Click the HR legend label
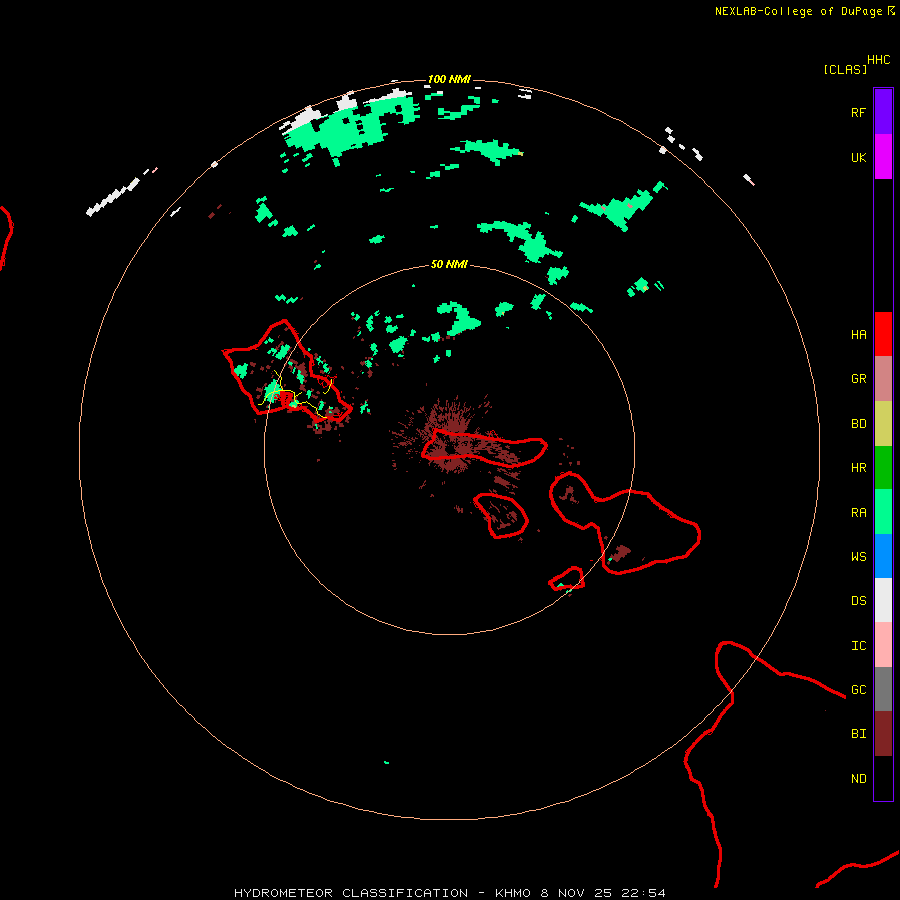The width and height of the screenshot is (900, 900). tap(859, 468)
